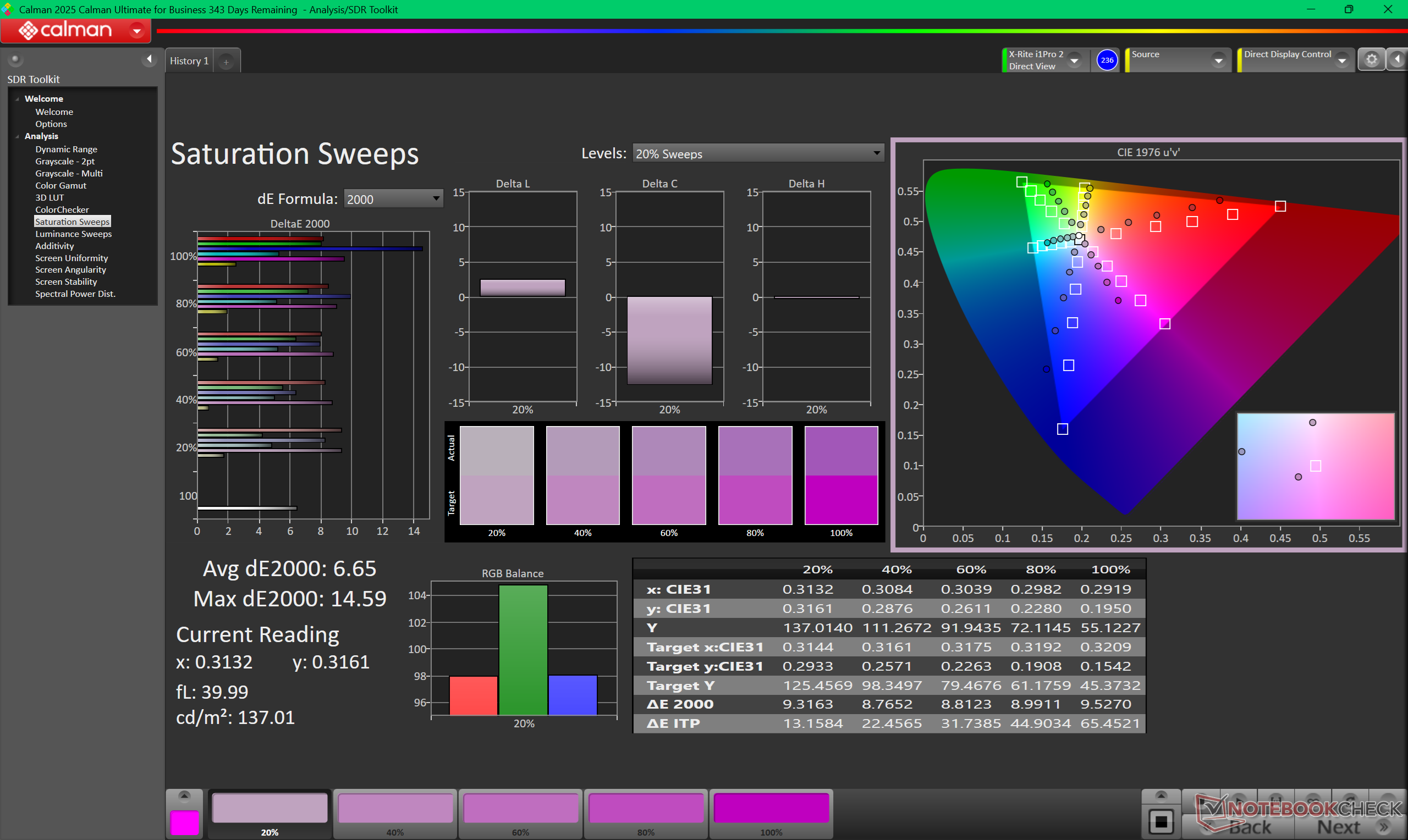Viewport: 1408px width, 840px height.
Task: Click the Calman logo menu arrow
Action: pos(137,31)
